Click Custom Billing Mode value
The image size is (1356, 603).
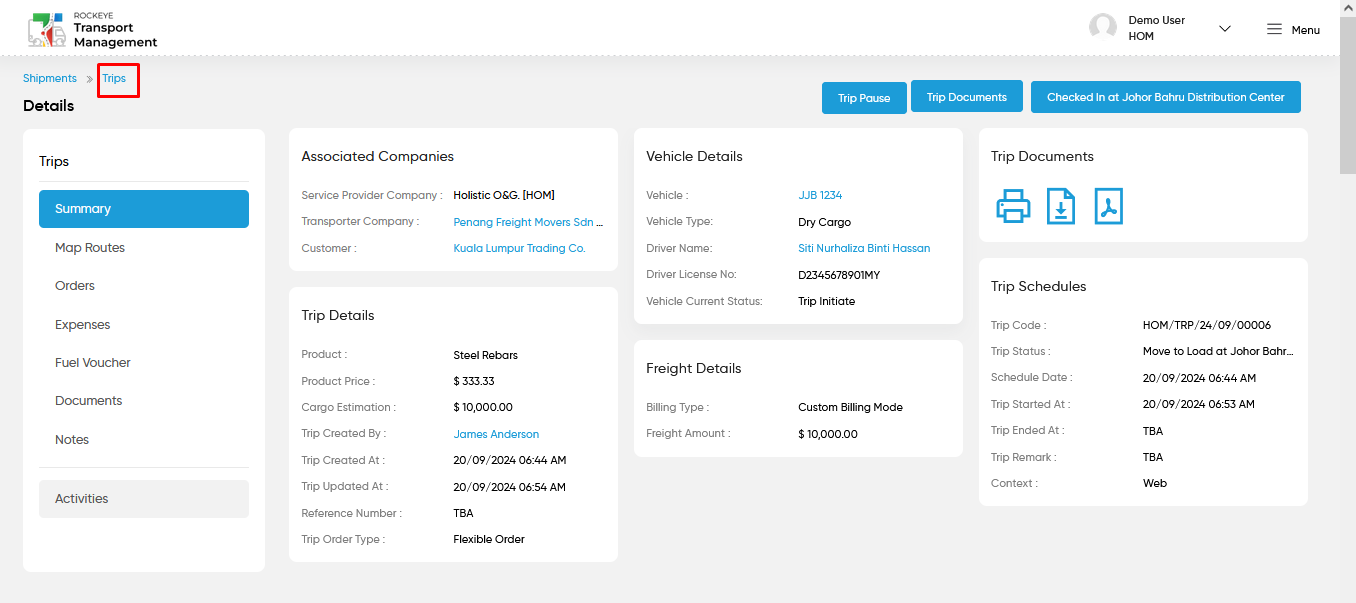[x=850, y=407]
